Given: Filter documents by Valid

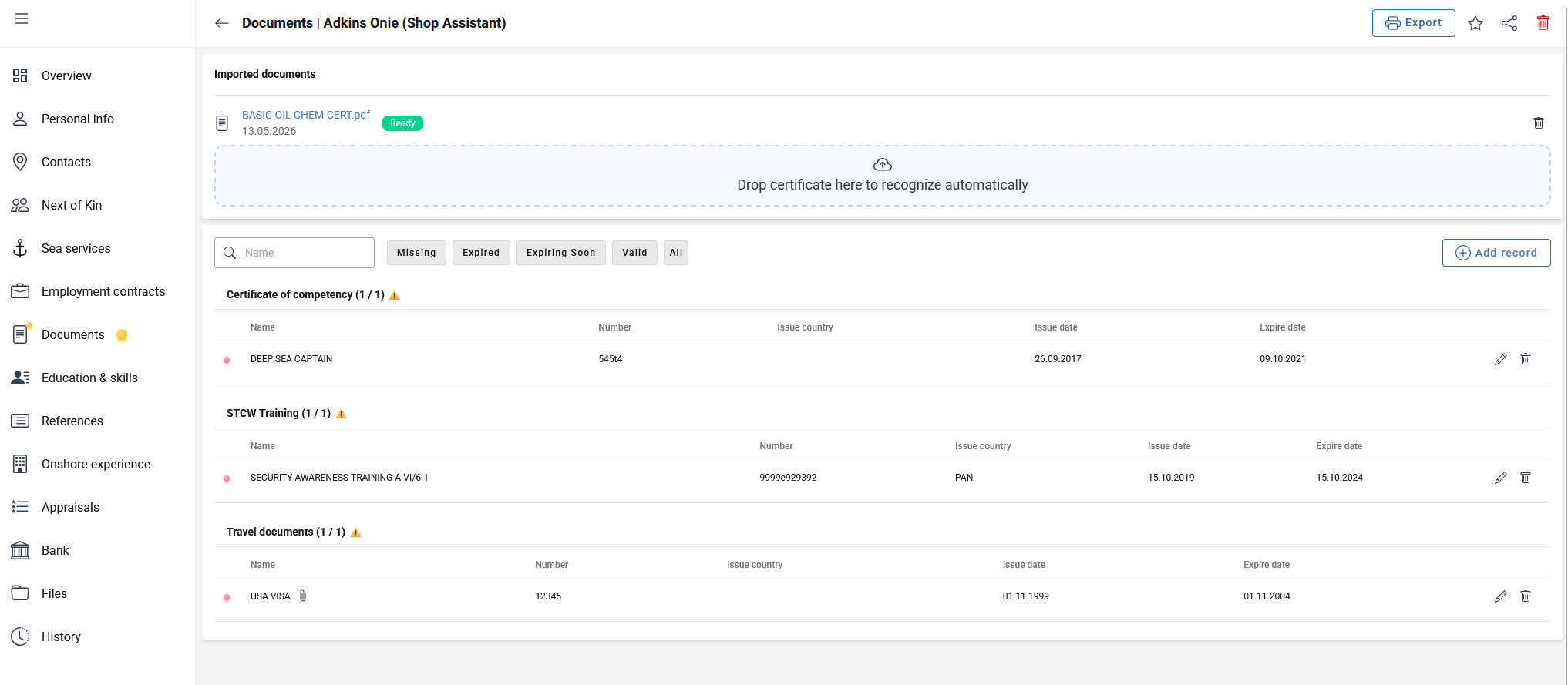Looking at the screenshot, I should (x=634, y=253).
